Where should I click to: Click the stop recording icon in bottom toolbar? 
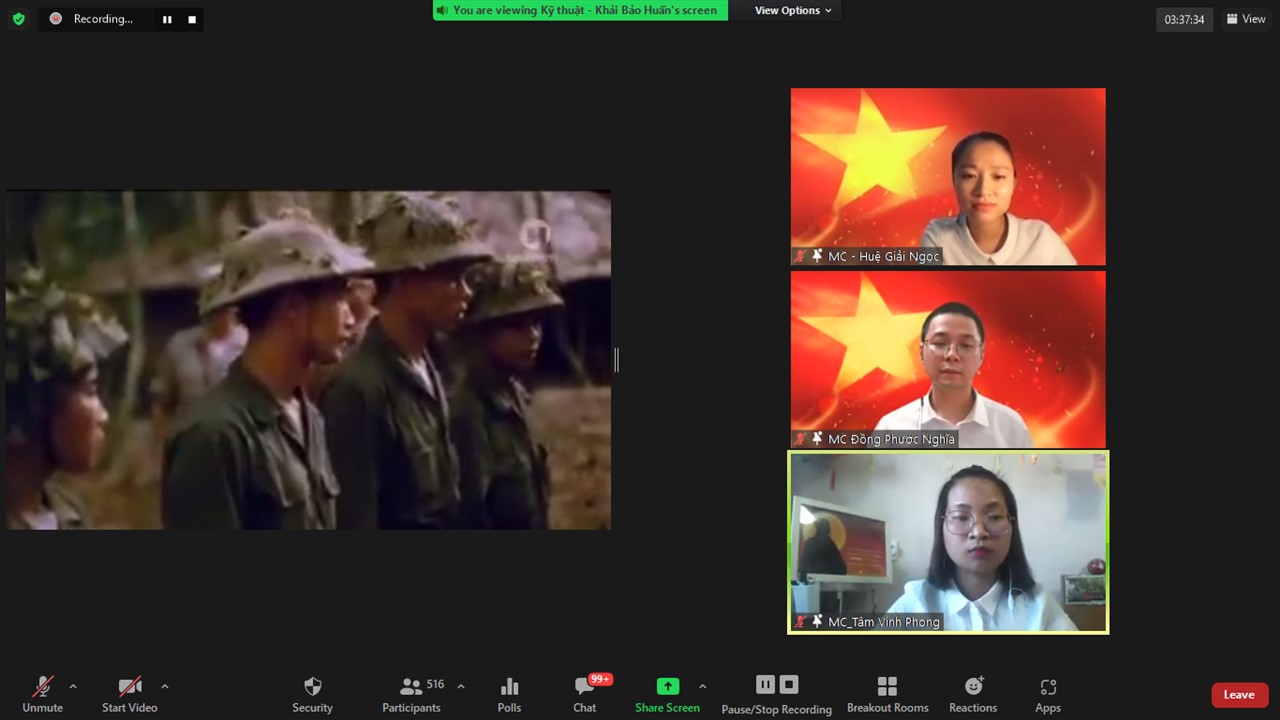tap(789, 684)
